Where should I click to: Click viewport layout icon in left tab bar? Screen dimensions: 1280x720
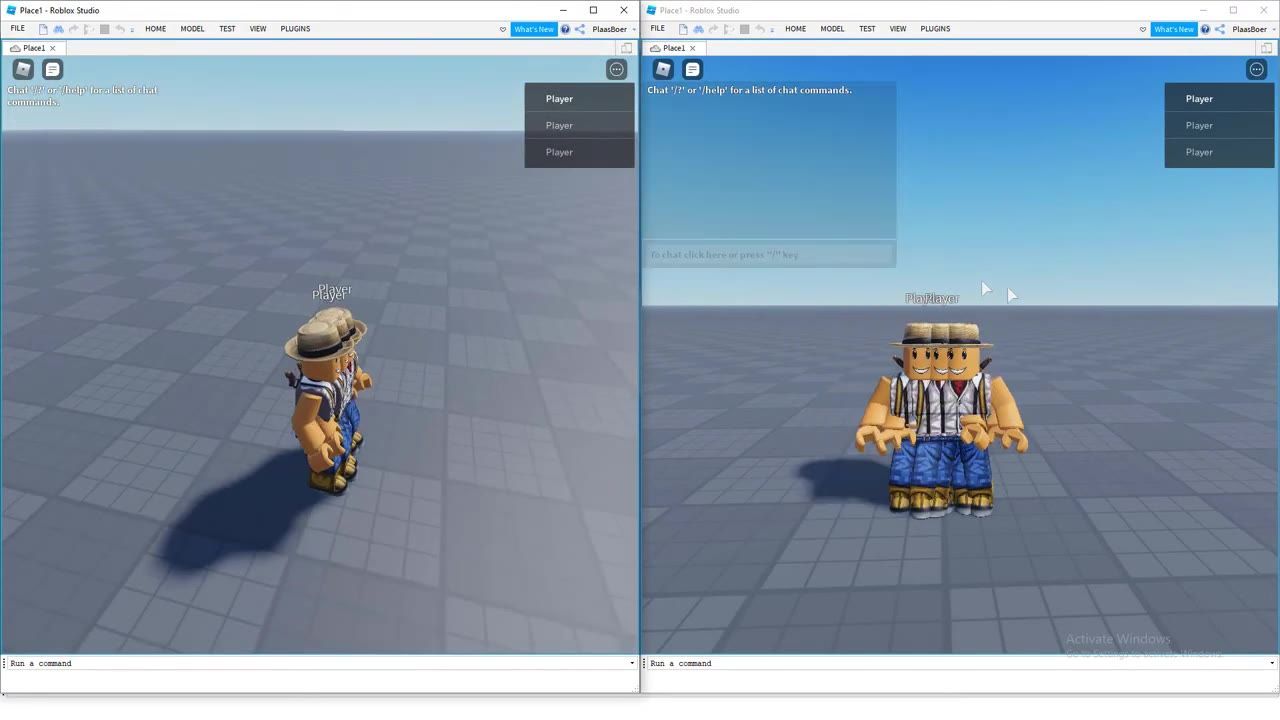(x=627, y=48)
